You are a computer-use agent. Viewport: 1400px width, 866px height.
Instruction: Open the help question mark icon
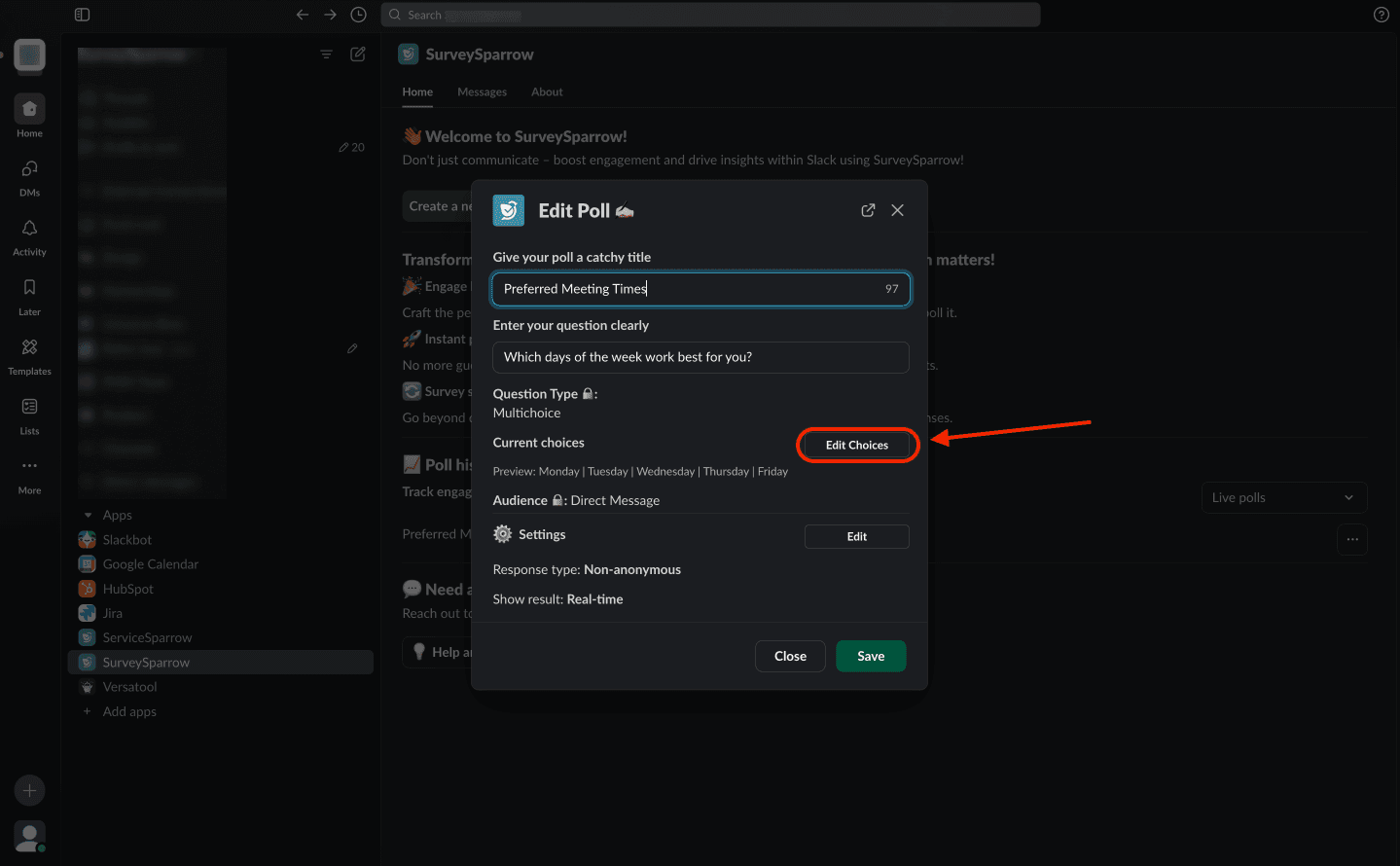click(x=1381, y=15)
